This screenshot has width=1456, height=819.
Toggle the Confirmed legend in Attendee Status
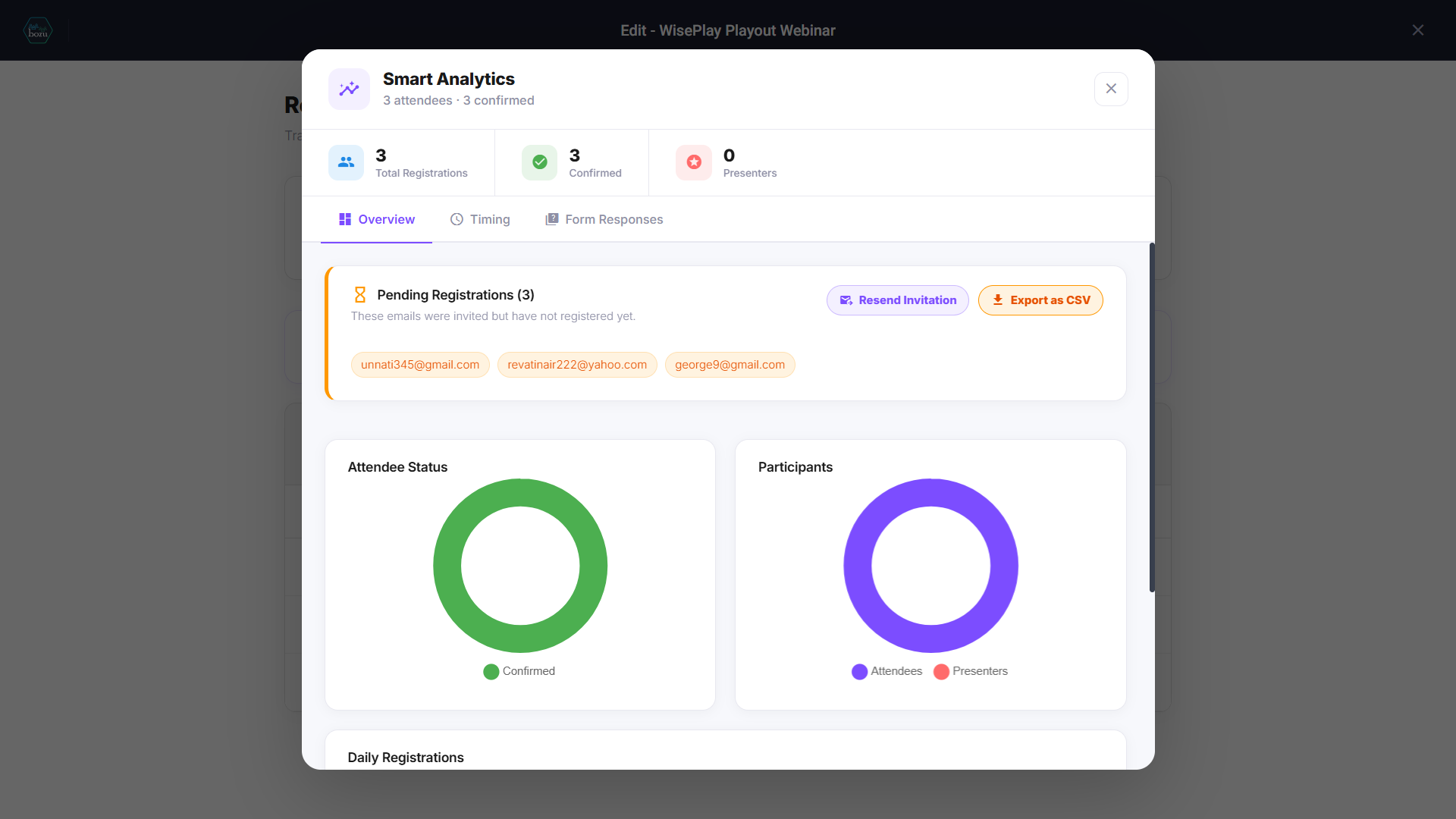pyautogui.click(x=519, y=672)
